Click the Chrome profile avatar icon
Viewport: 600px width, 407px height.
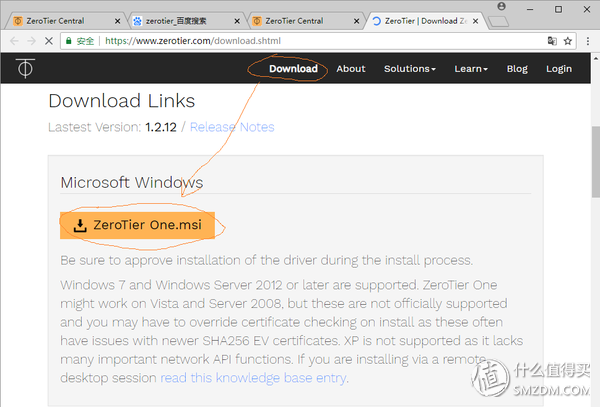(501, 6)
